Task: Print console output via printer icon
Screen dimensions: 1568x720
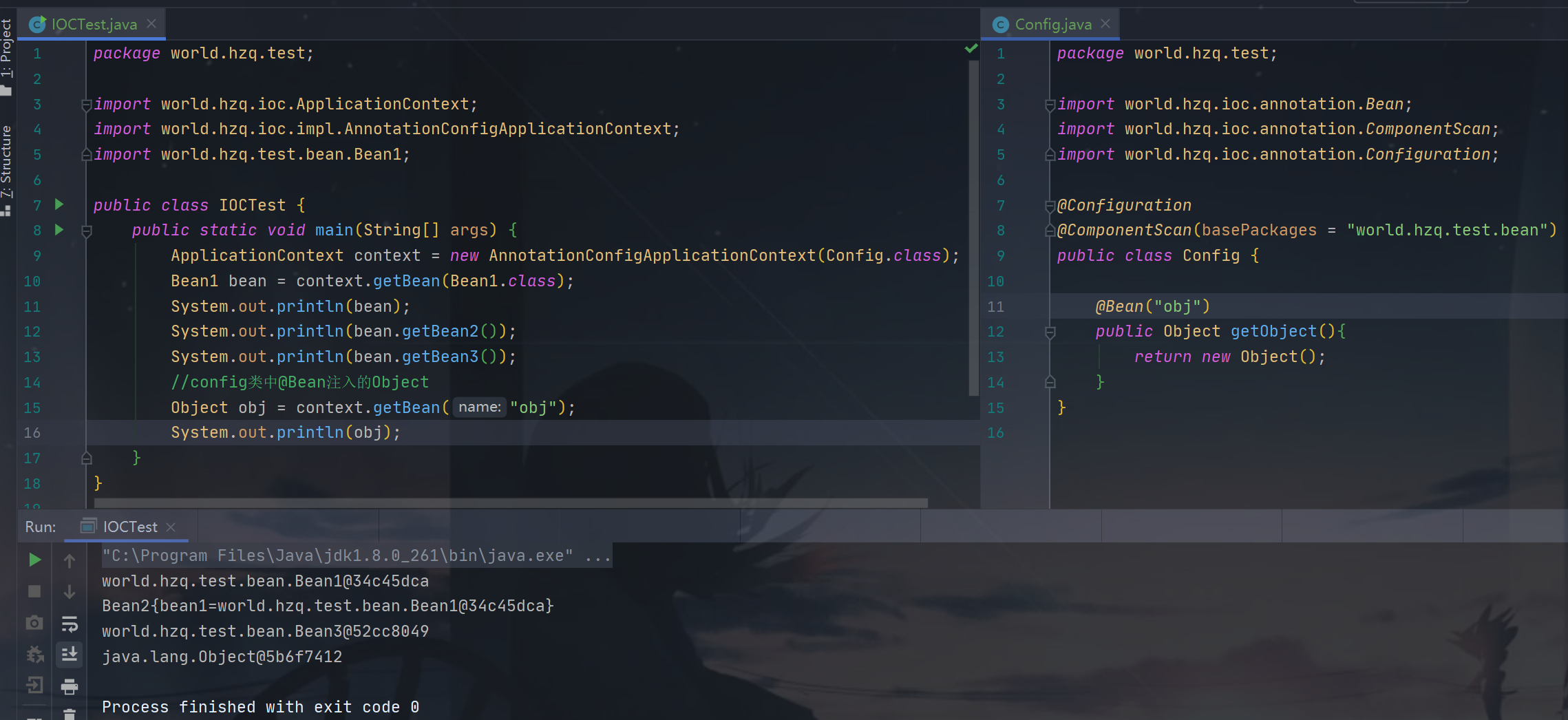Action: click(x=69, y=686)
